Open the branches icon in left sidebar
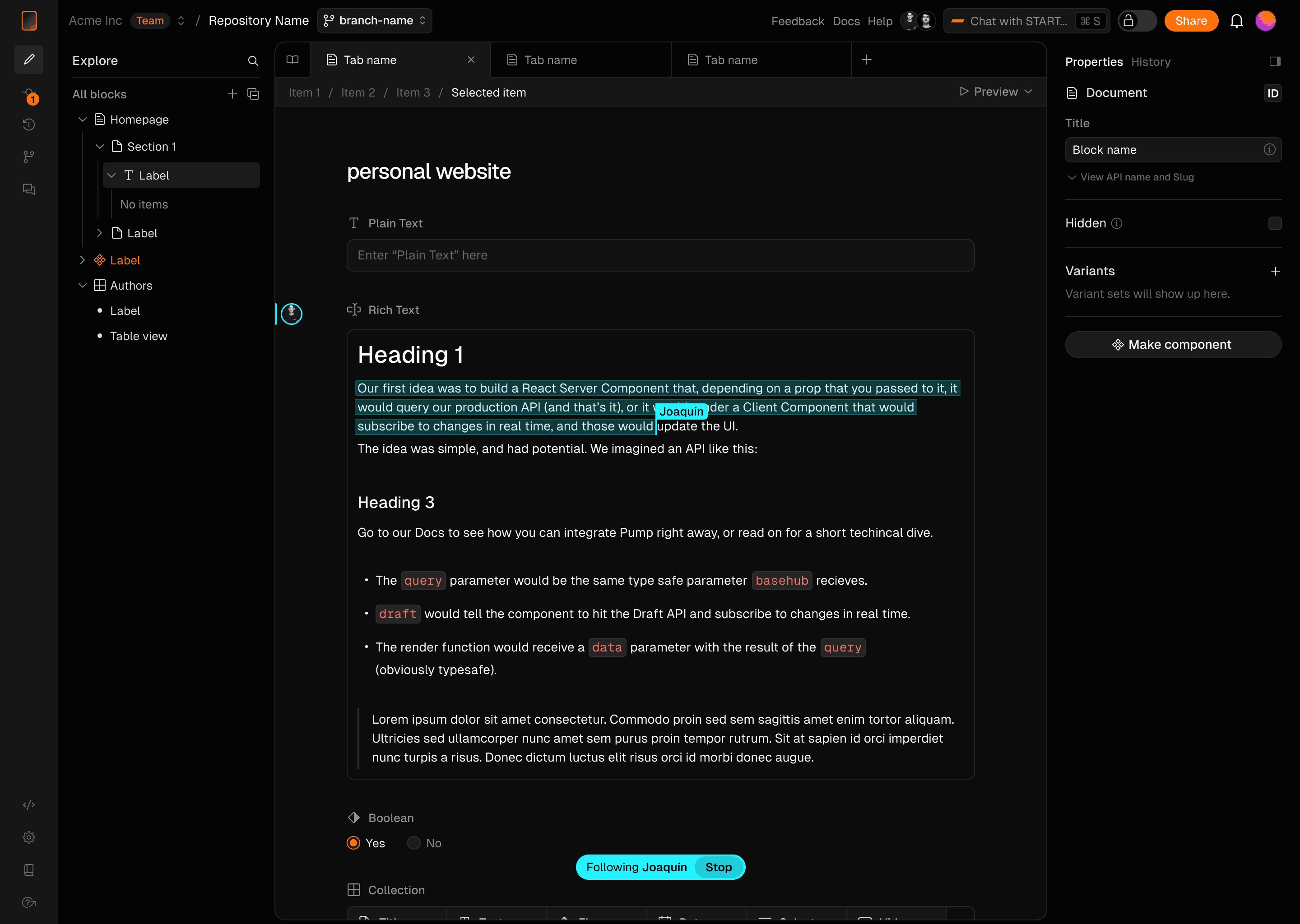 (x=29, y=157)
